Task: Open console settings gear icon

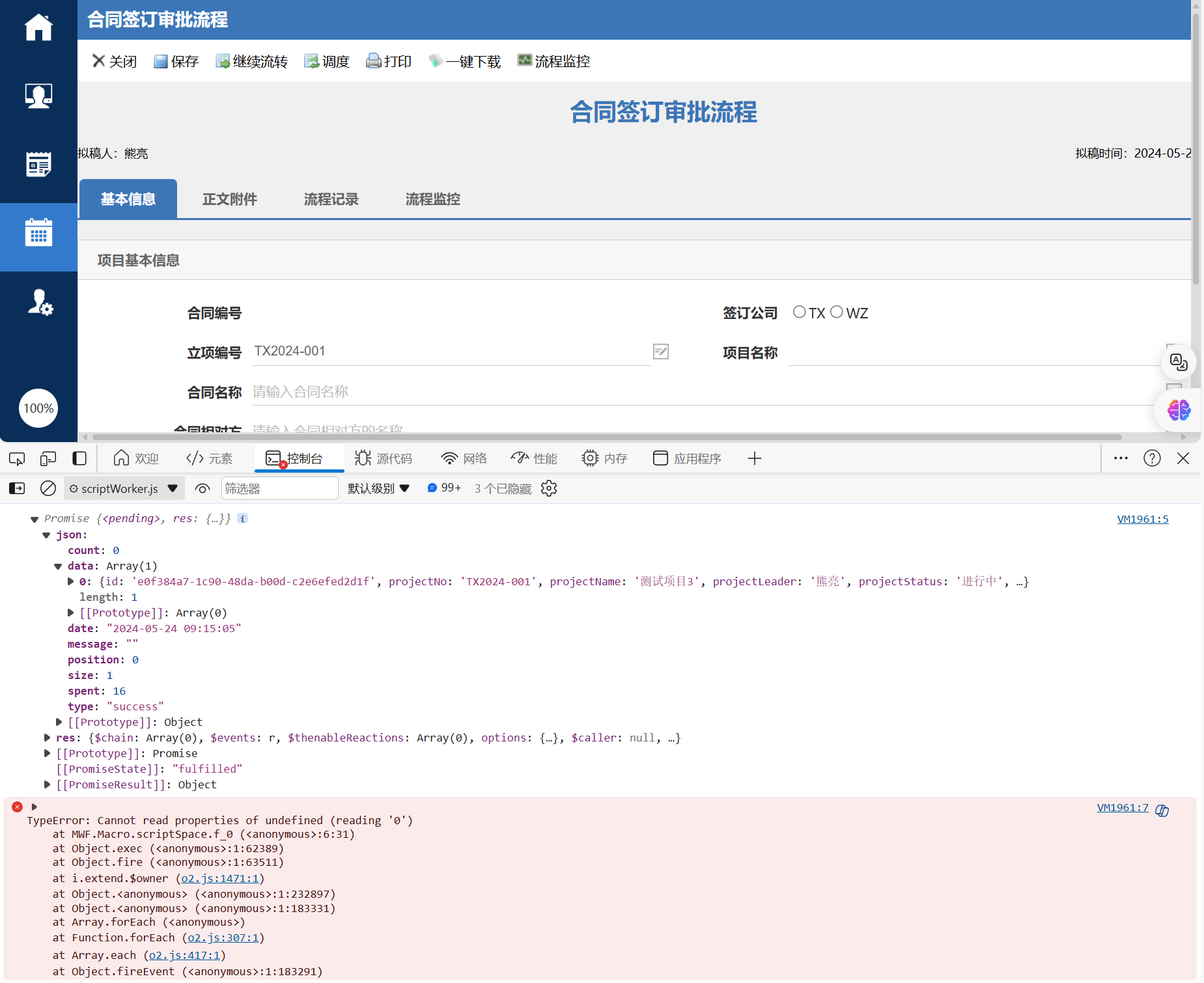Action: (549, 488)
